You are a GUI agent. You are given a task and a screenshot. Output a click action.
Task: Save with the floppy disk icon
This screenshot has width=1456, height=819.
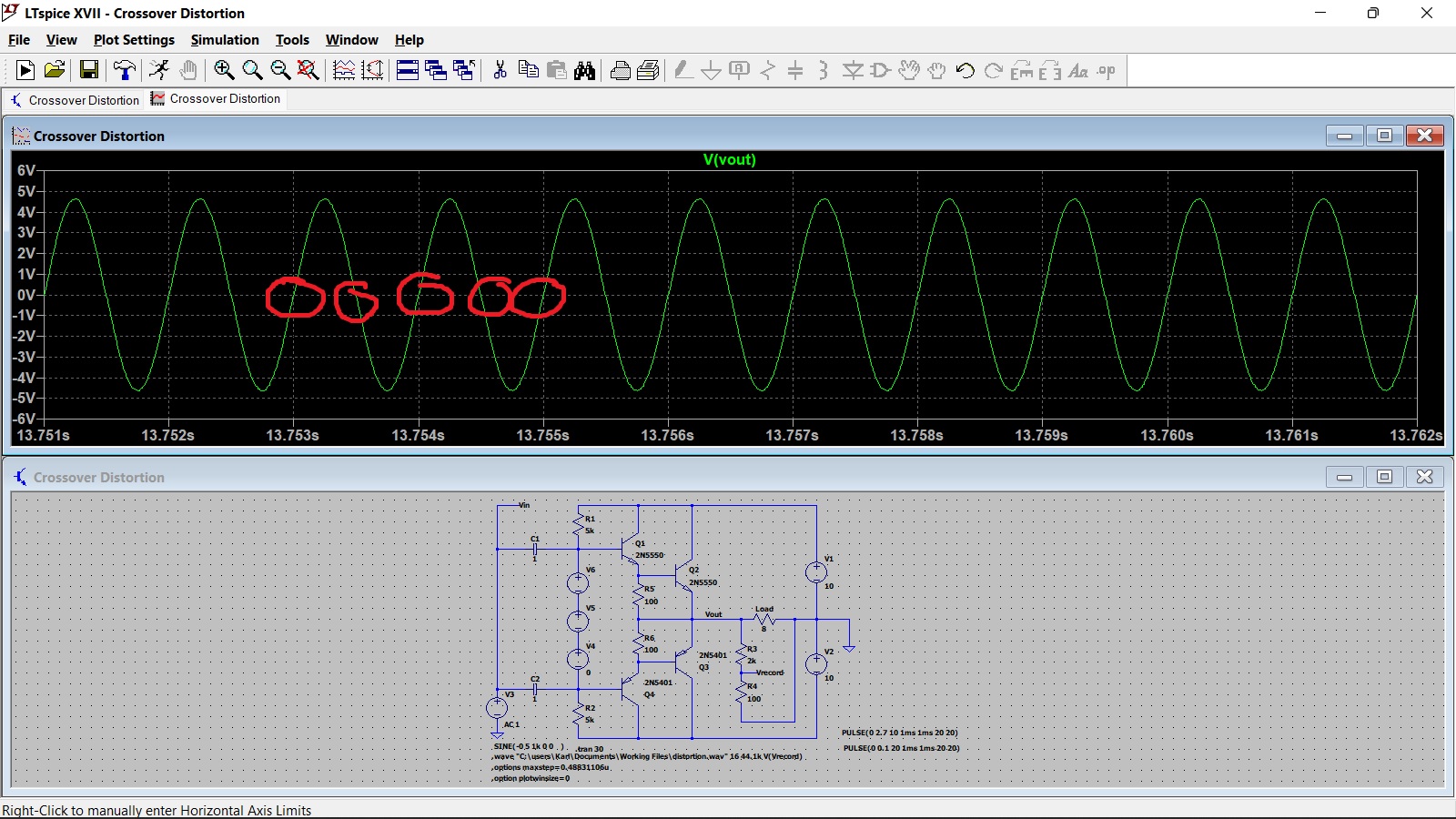click(88, 70)
